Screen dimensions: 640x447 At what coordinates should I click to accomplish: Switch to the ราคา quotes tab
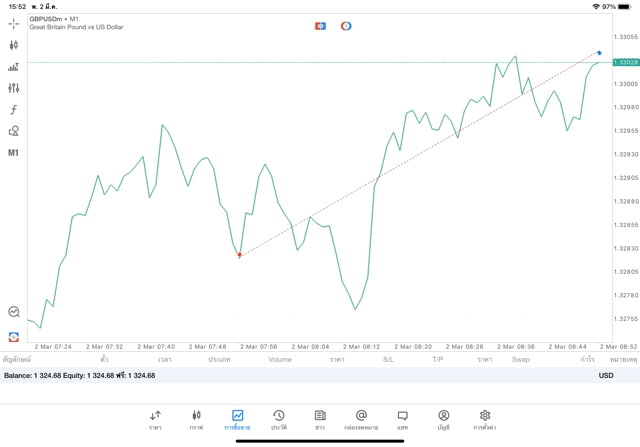(x=155, y=419)
